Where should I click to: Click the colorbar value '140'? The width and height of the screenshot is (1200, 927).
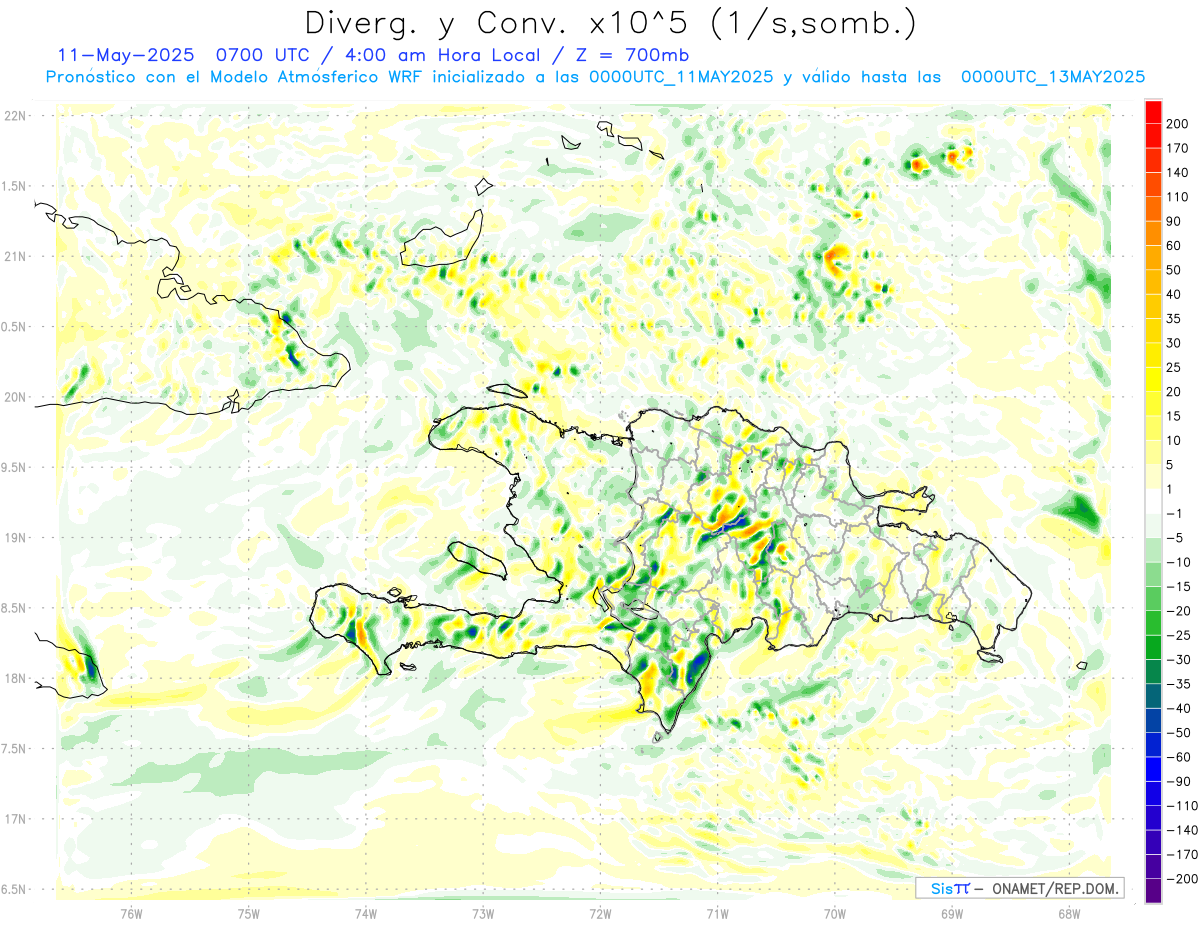pyautogui.click(x=1178, y=172)
